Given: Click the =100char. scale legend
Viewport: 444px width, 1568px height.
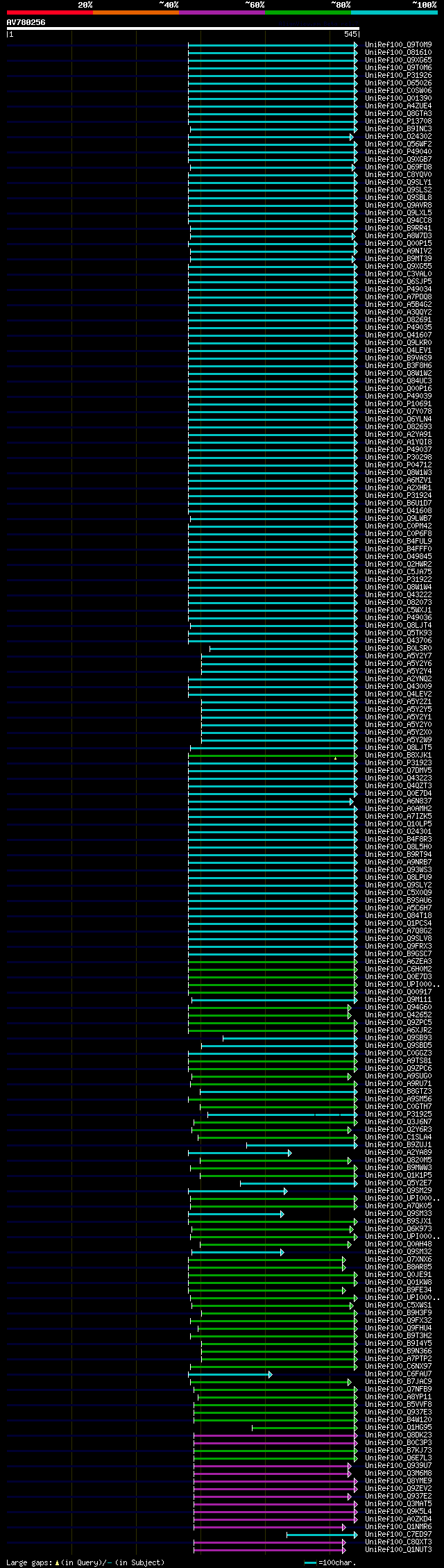Looking at the screenshot, I should coord(330,1562).
